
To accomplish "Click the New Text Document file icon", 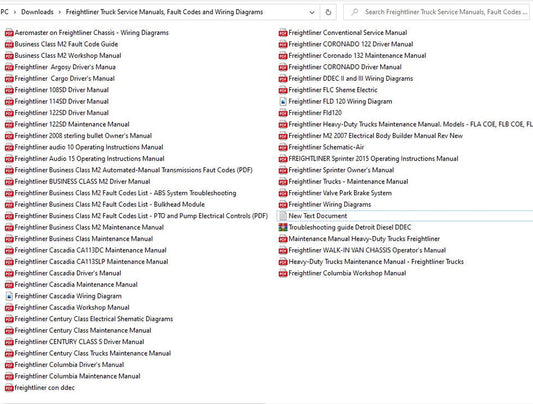I will [x=283, y=216].
